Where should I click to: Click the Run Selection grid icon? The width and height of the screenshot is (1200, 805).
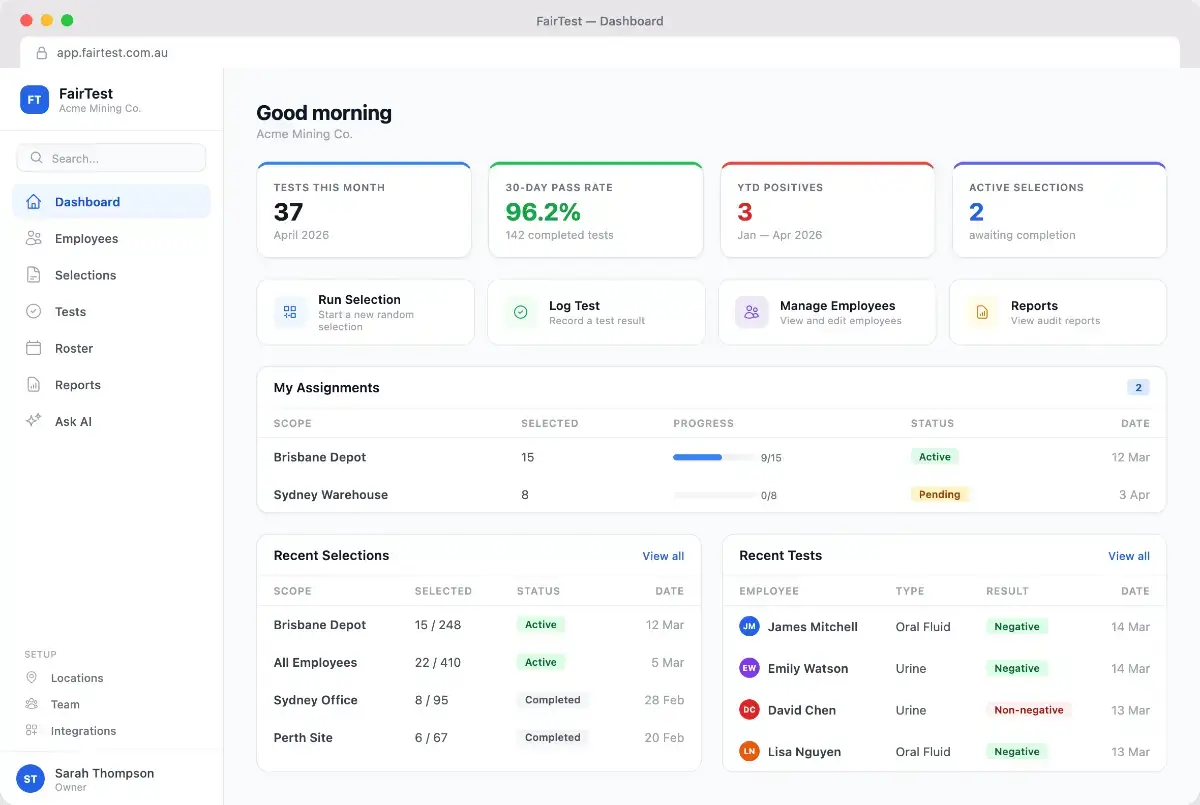coord(290,312)
